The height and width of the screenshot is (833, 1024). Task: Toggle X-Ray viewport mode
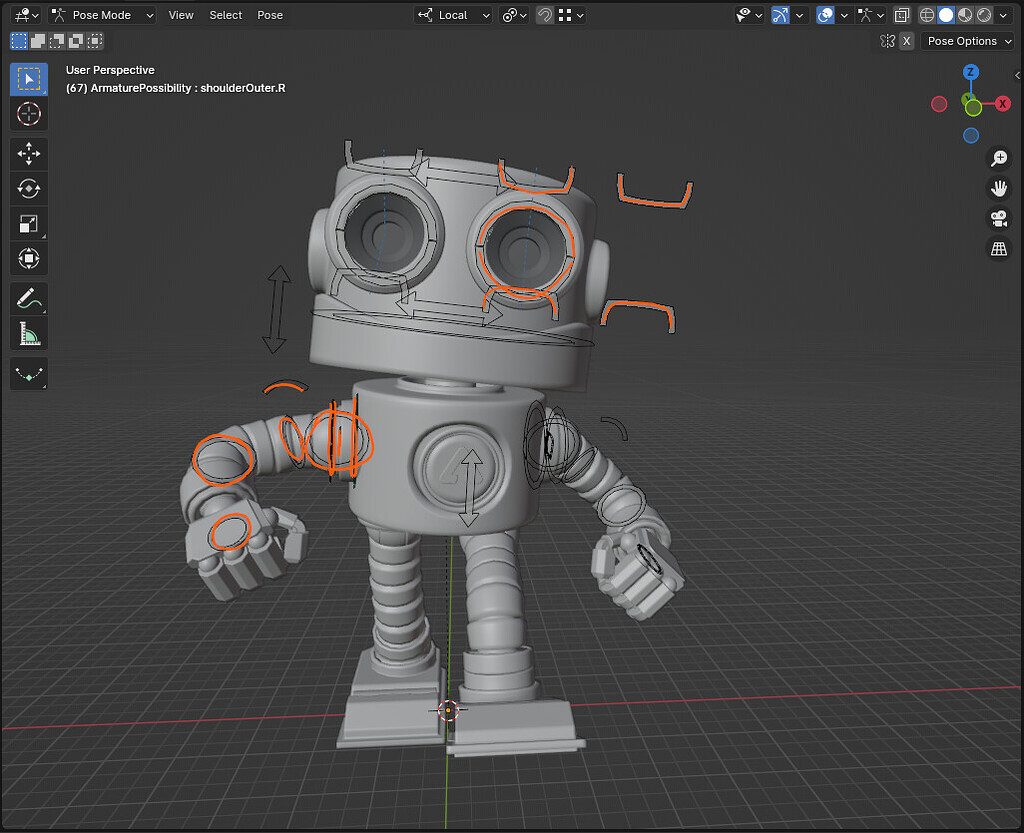point(901,14)
